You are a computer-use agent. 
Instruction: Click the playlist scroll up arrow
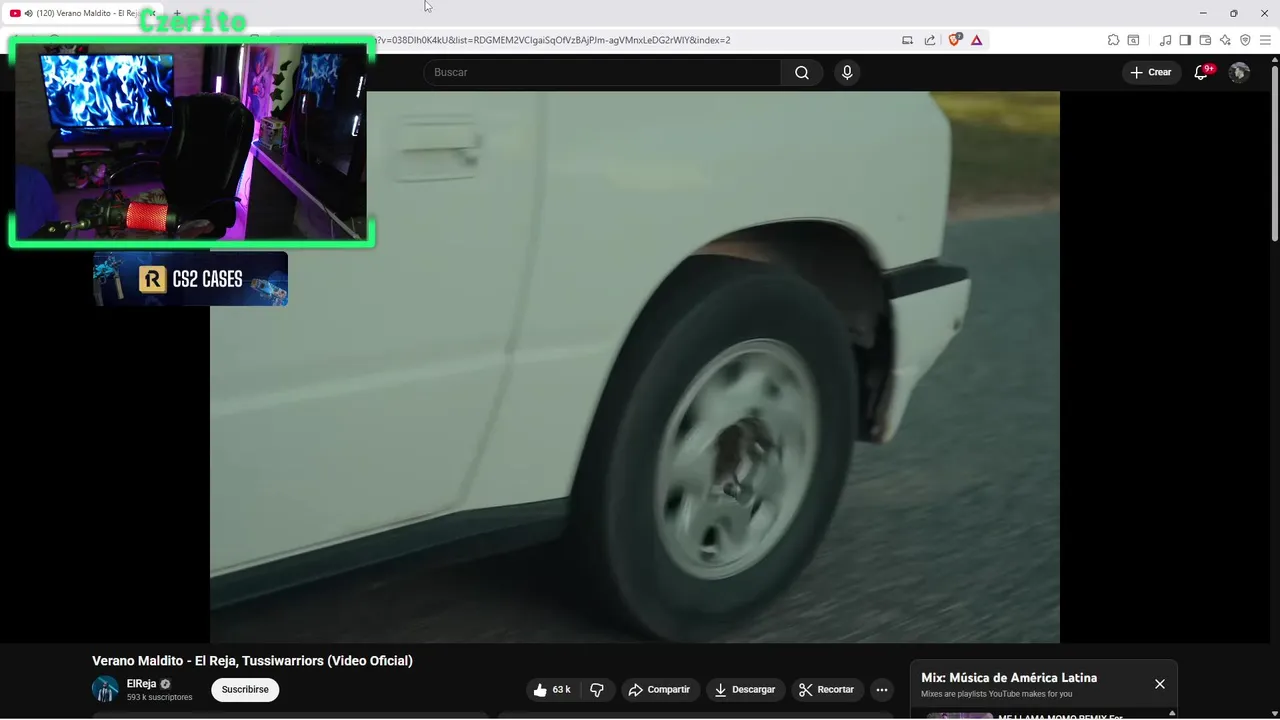pyautogui.click(x=1172, y=714)
